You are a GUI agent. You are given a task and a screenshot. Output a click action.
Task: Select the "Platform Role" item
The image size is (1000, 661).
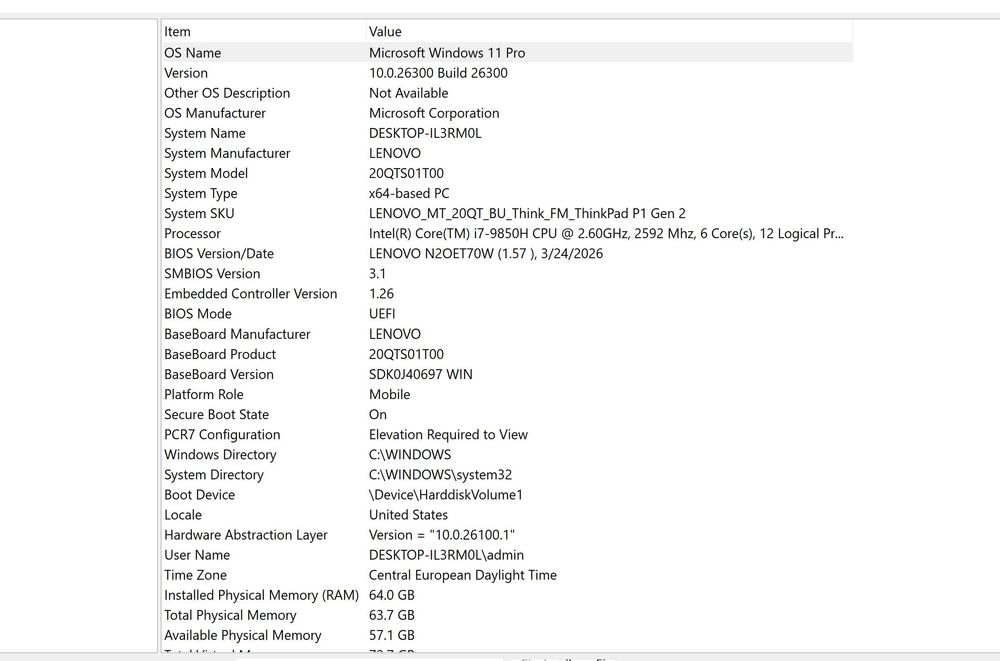pyautogui.click(x=203, y=394)
